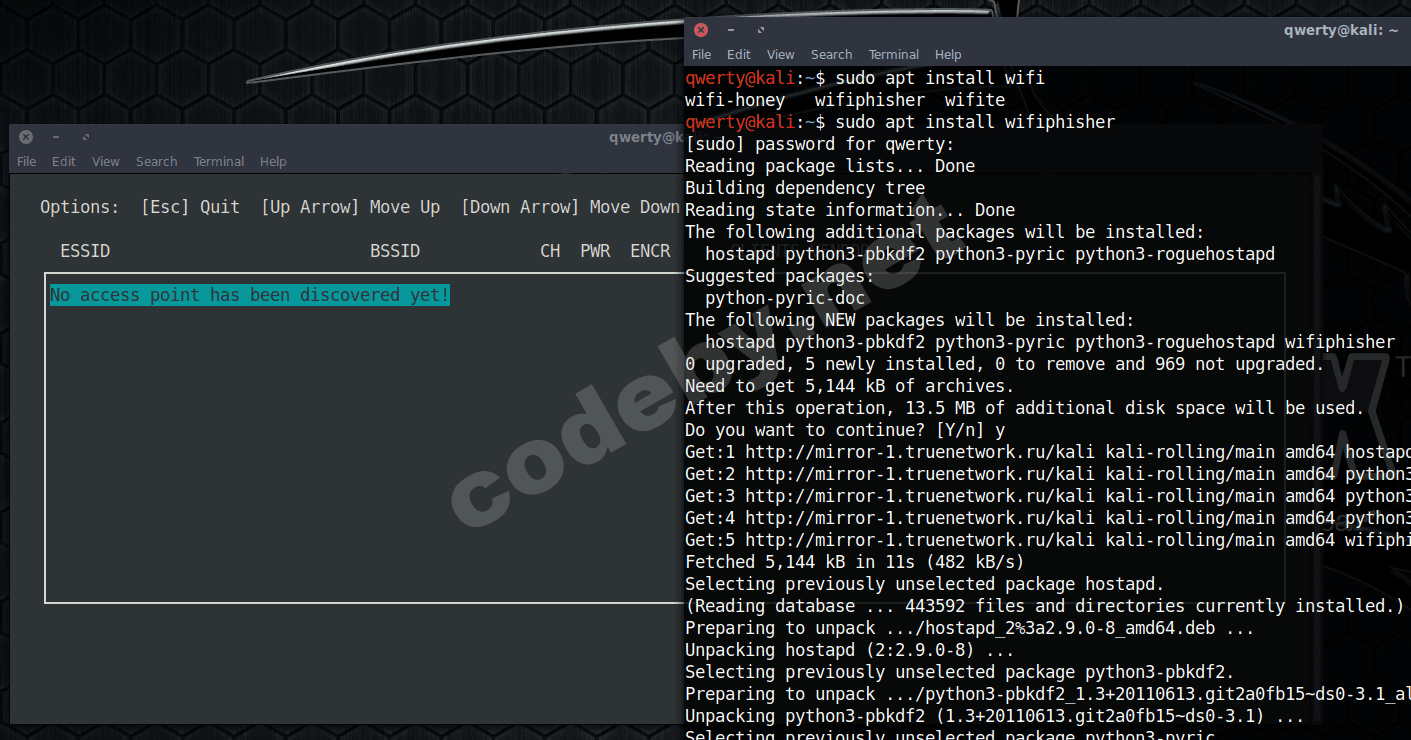This screenshot has width=1411, height=740.
Task: Close the background access point scanner terminal
Action: tap(26, 137)
